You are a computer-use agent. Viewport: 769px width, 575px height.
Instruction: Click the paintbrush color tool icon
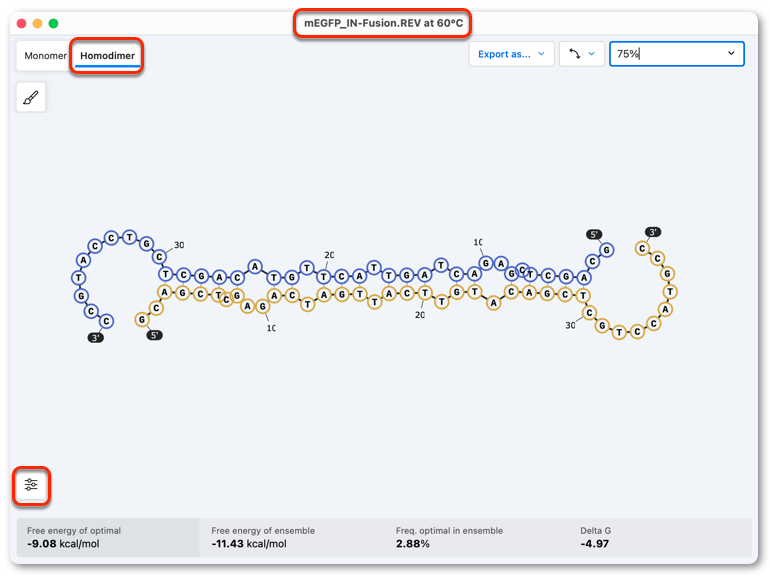pos(31,98)
